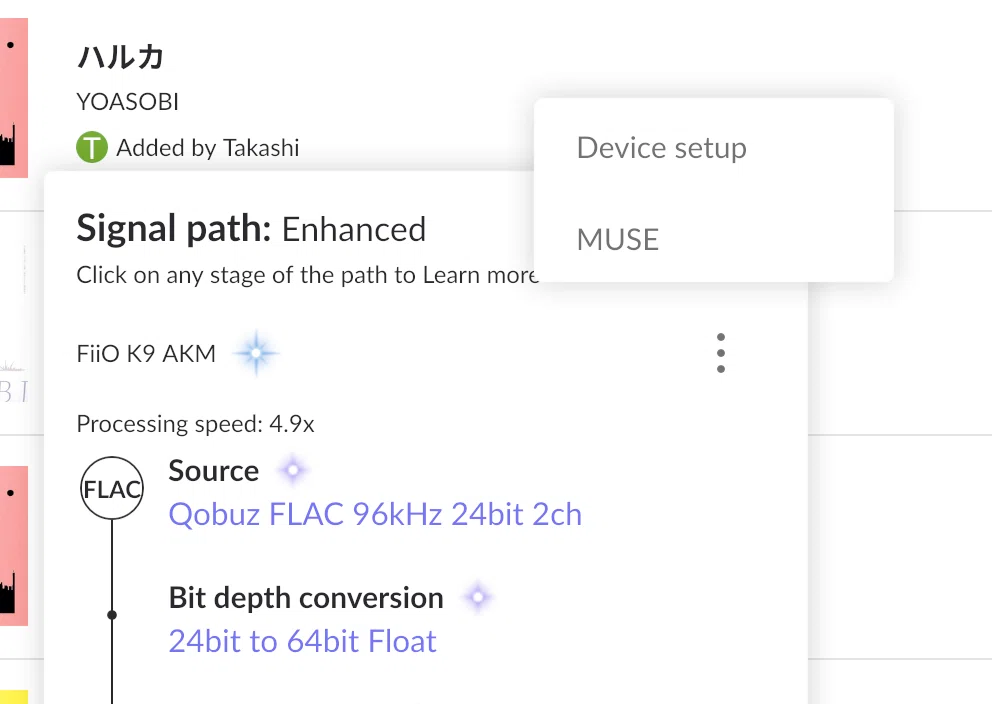Click the pink album thumbnail beside the Source row
This screenshot has height=704, width=992.
pos(14,546)
